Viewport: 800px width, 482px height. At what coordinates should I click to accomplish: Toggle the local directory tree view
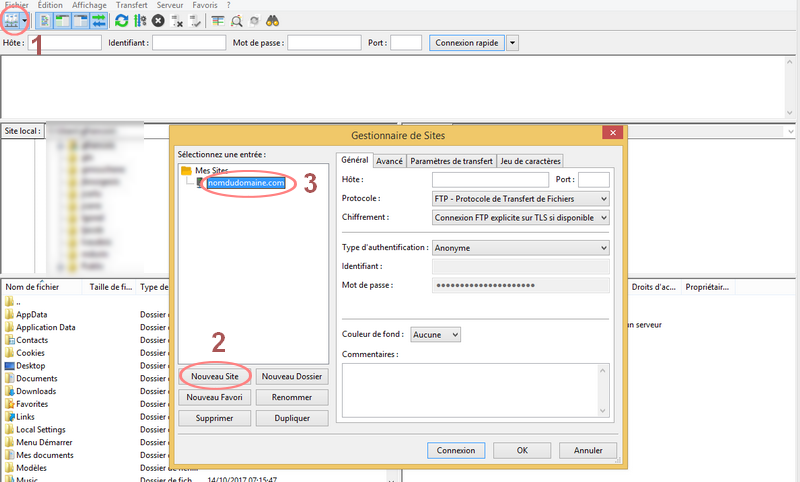[x=62, y=20]
